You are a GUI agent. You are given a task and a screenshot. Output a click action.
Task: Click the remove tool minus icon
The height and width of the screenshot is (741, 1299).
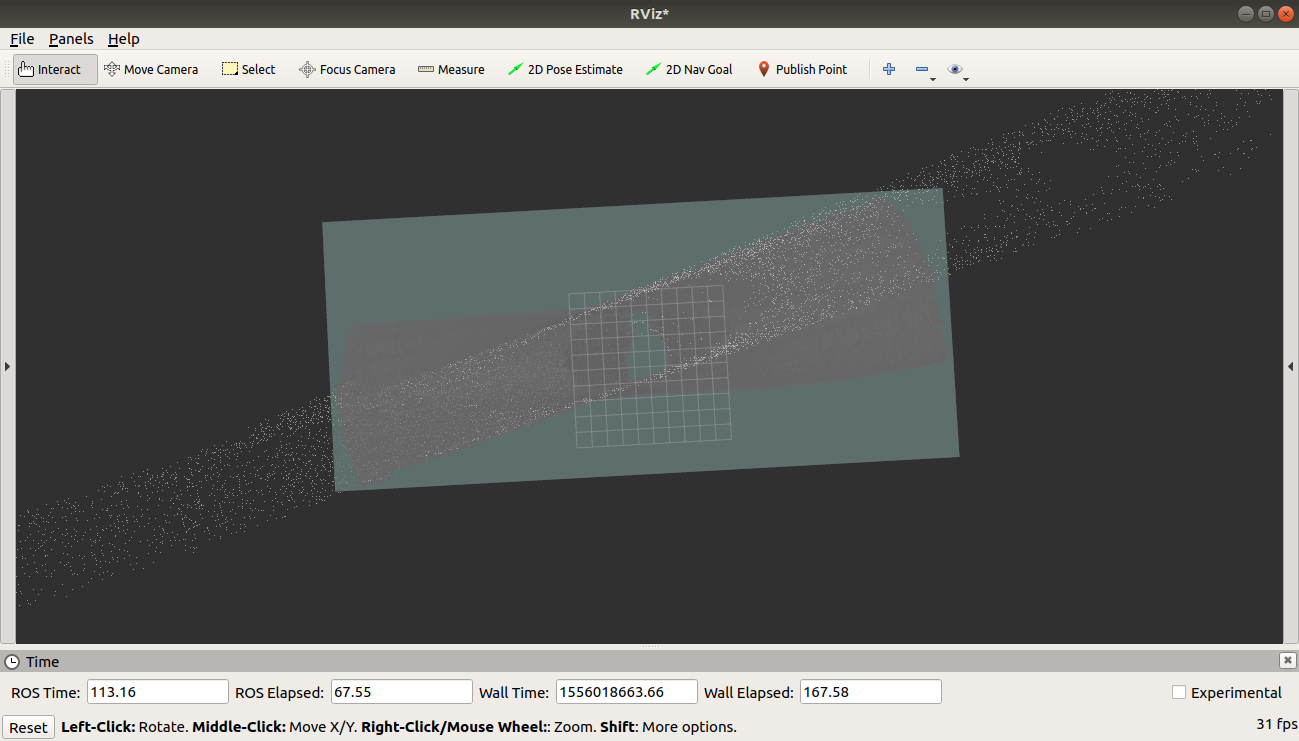924,69
